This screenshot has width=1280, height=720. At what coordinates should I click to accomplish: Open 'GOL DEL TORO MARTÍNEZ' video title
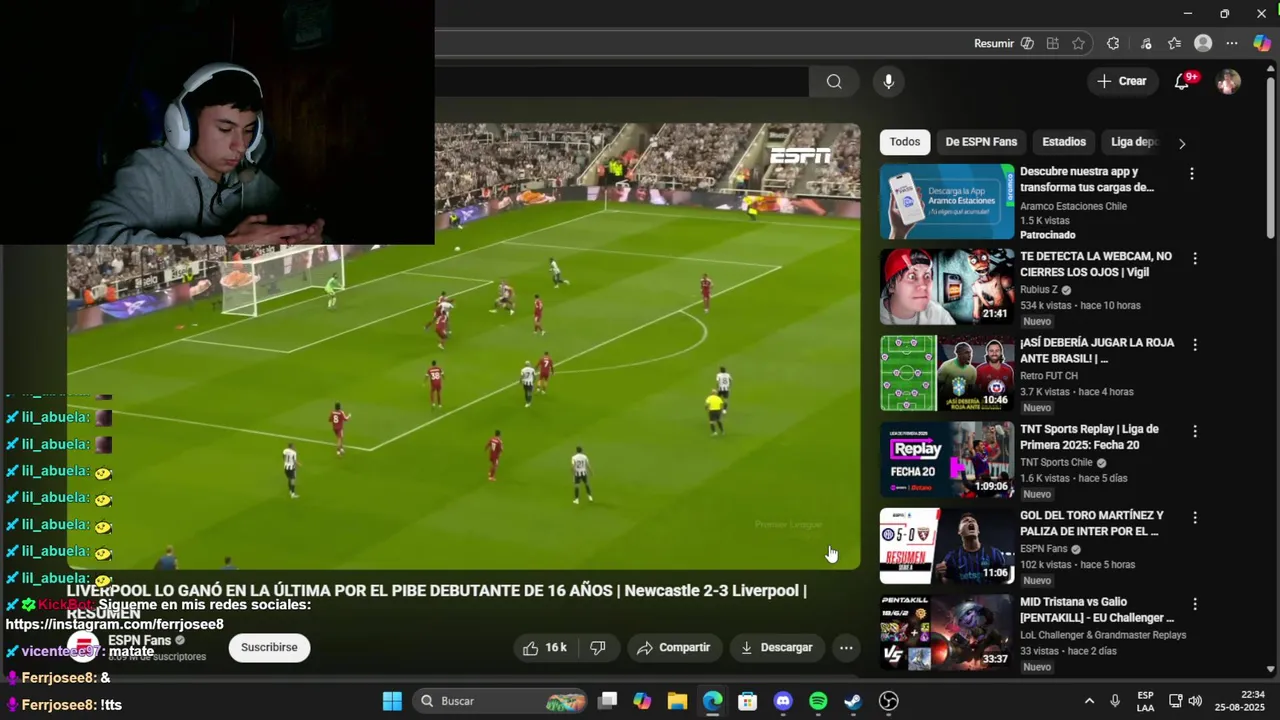click(x=1092, y=523)
